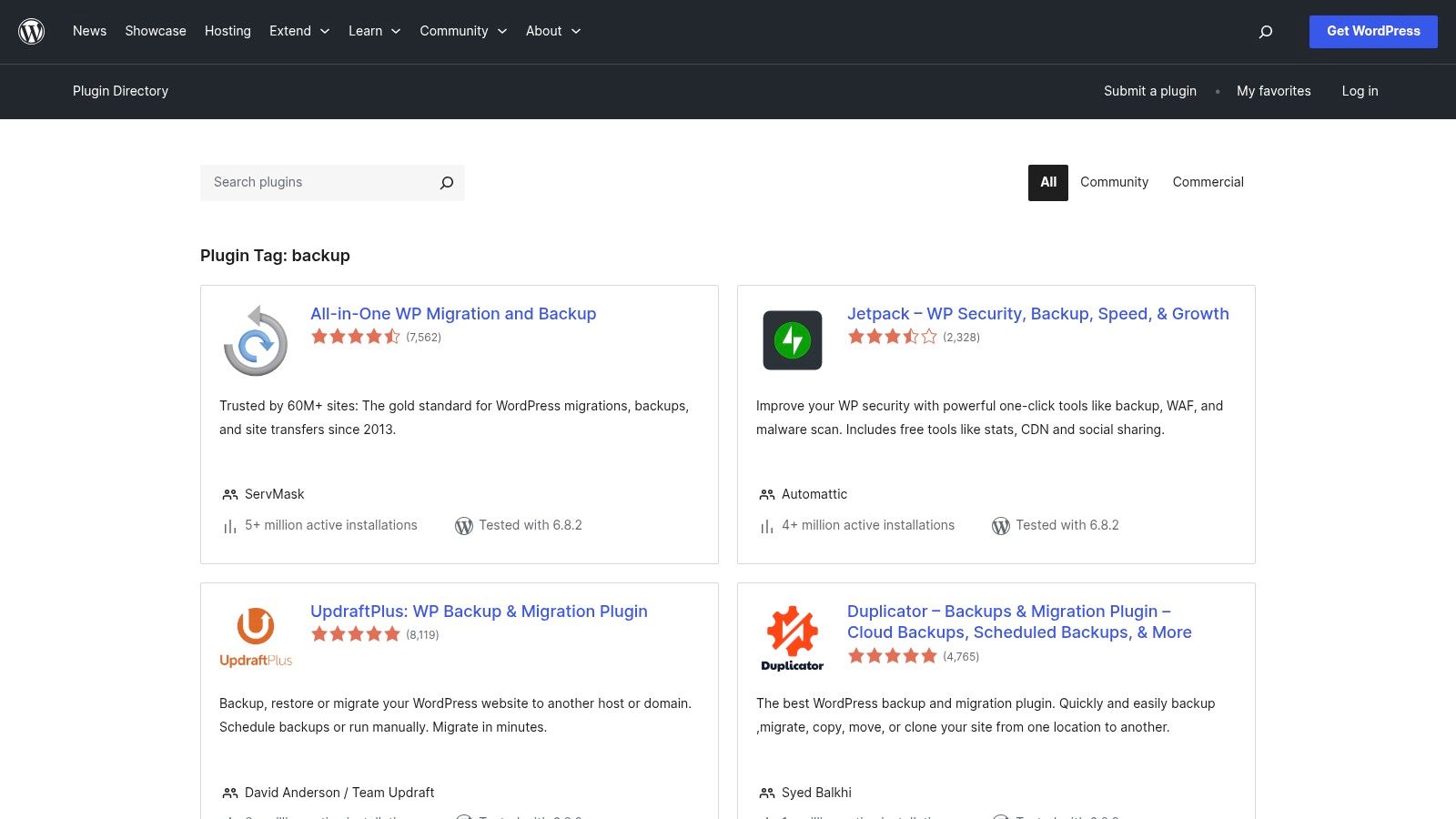Image resolution: width=1456 pixels, height=819 pixels.
Task: Expand the Community dropdown in top navigation
Action: [463, 31]
